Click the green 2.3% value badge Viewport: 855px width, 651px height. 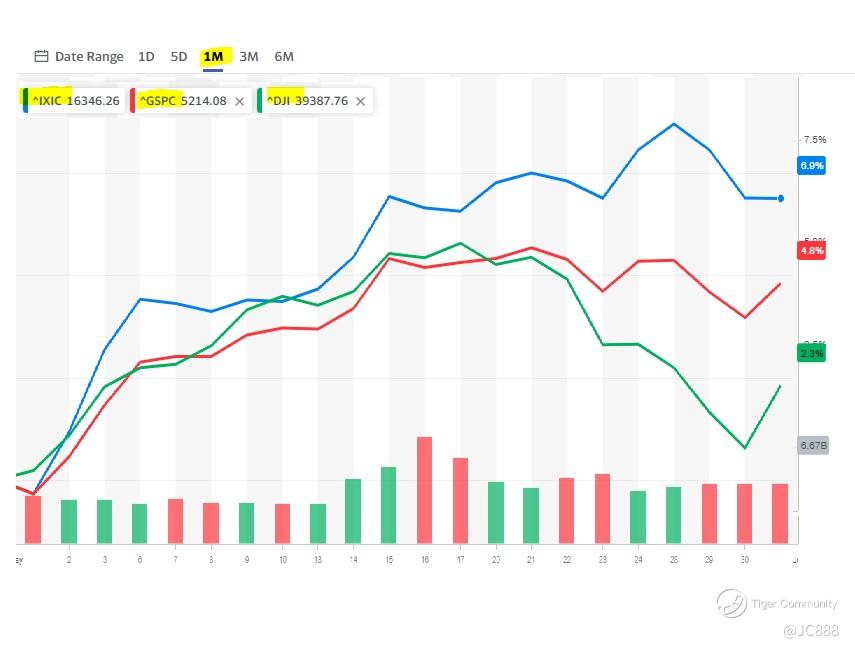click(x=811, y=353)
